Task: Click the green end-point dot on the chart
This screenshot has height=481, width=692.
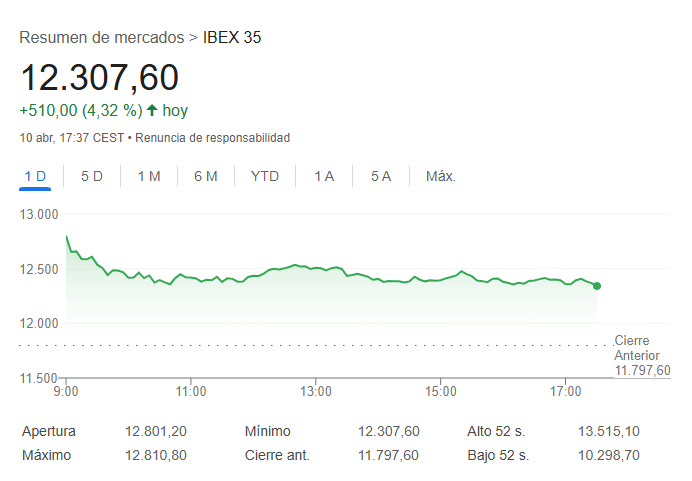Action: coord(597,286)
